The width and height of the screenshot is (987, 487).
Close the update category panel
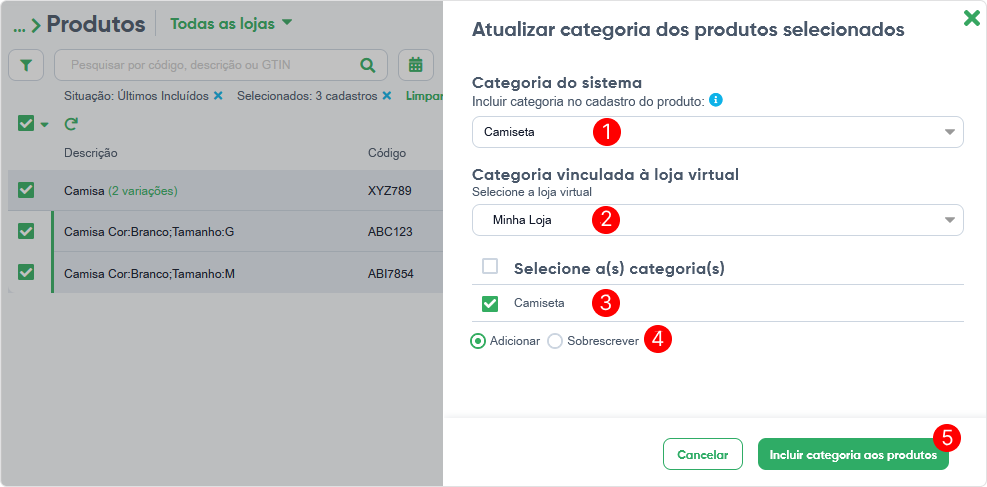971,18
